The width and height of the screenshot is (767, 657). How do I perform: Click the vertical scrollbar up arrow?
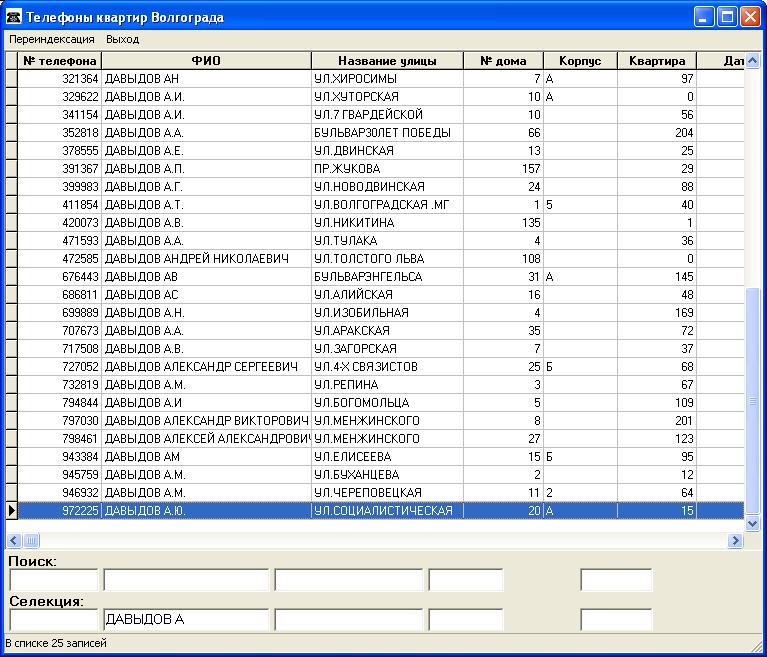click(753, 60)
